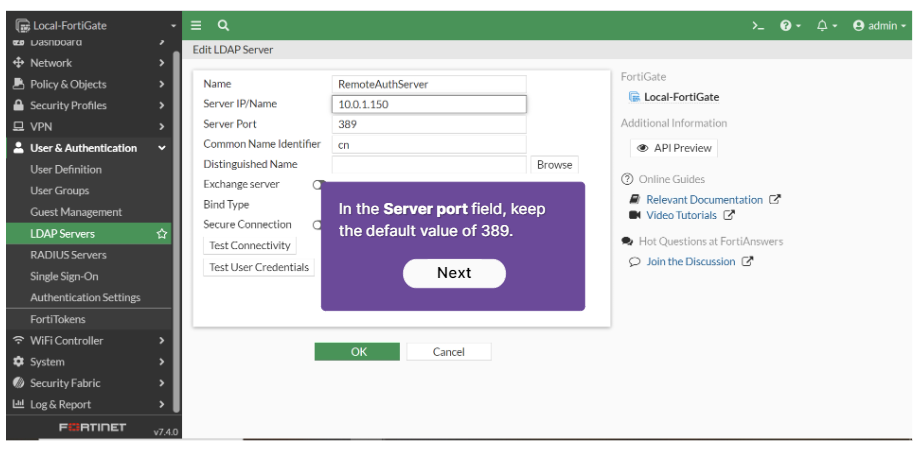Click the Video Tutorials camera icon
This screenshot has height=450, width=920.
[634, 215]
